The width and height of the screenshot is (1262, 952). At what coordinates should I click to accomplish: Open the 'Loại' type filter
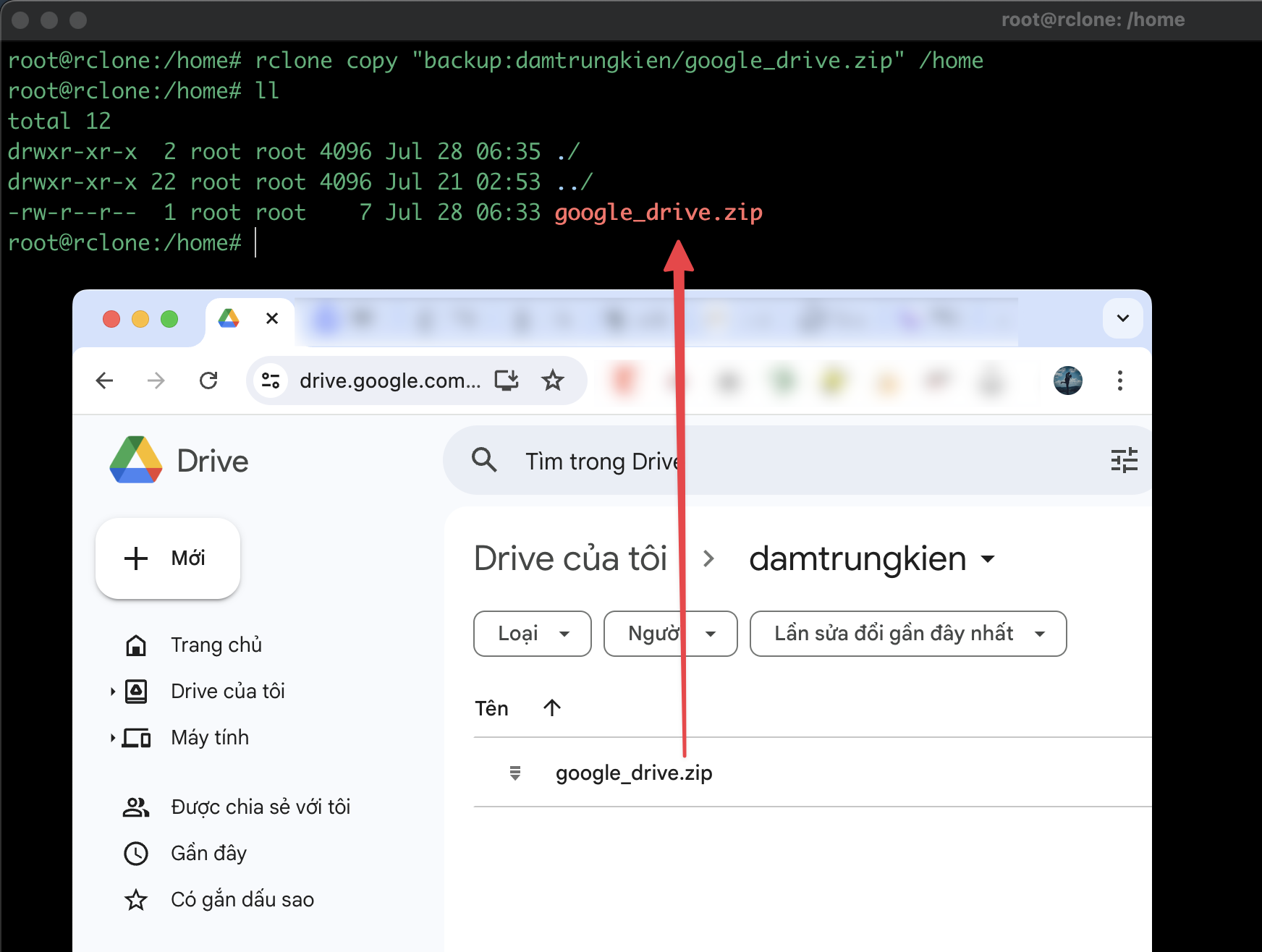pos(533,634)
